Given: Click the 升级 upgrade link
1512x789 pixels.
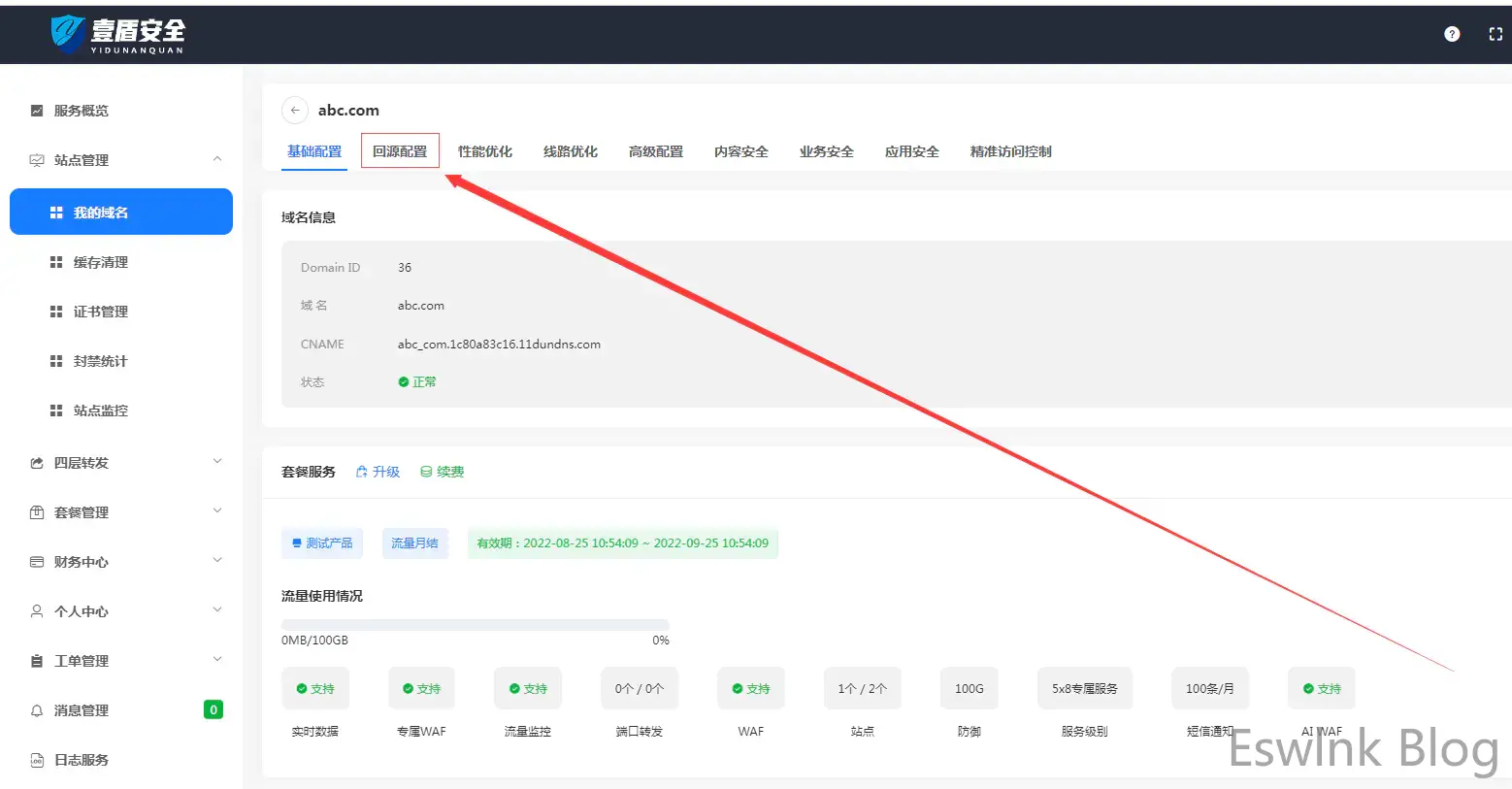Looking at the screenshot, I should tap(378, 472).
